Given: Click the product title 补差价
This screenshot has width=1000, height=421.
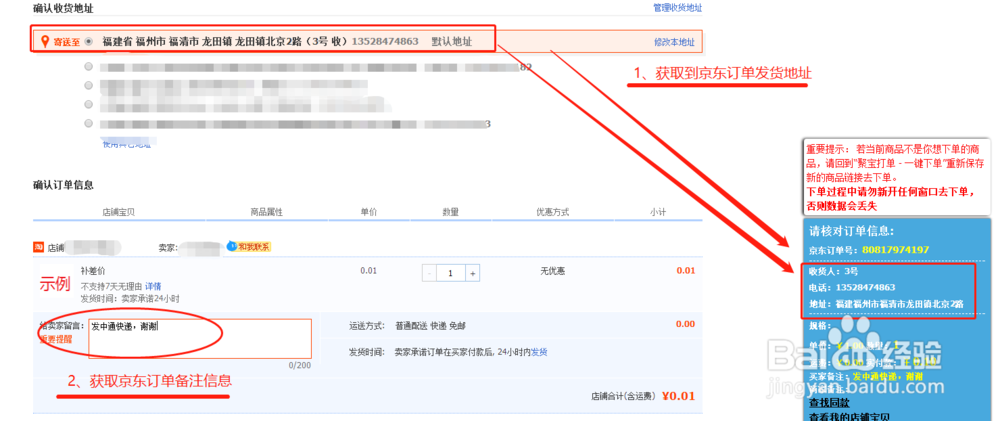Looking at the screenshot, I should 93,270.
